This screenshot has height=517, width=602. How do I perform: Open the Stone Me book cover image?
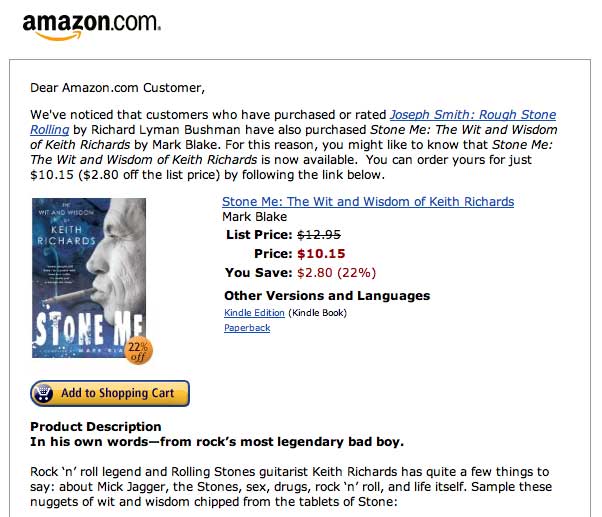tap(89, 277)
